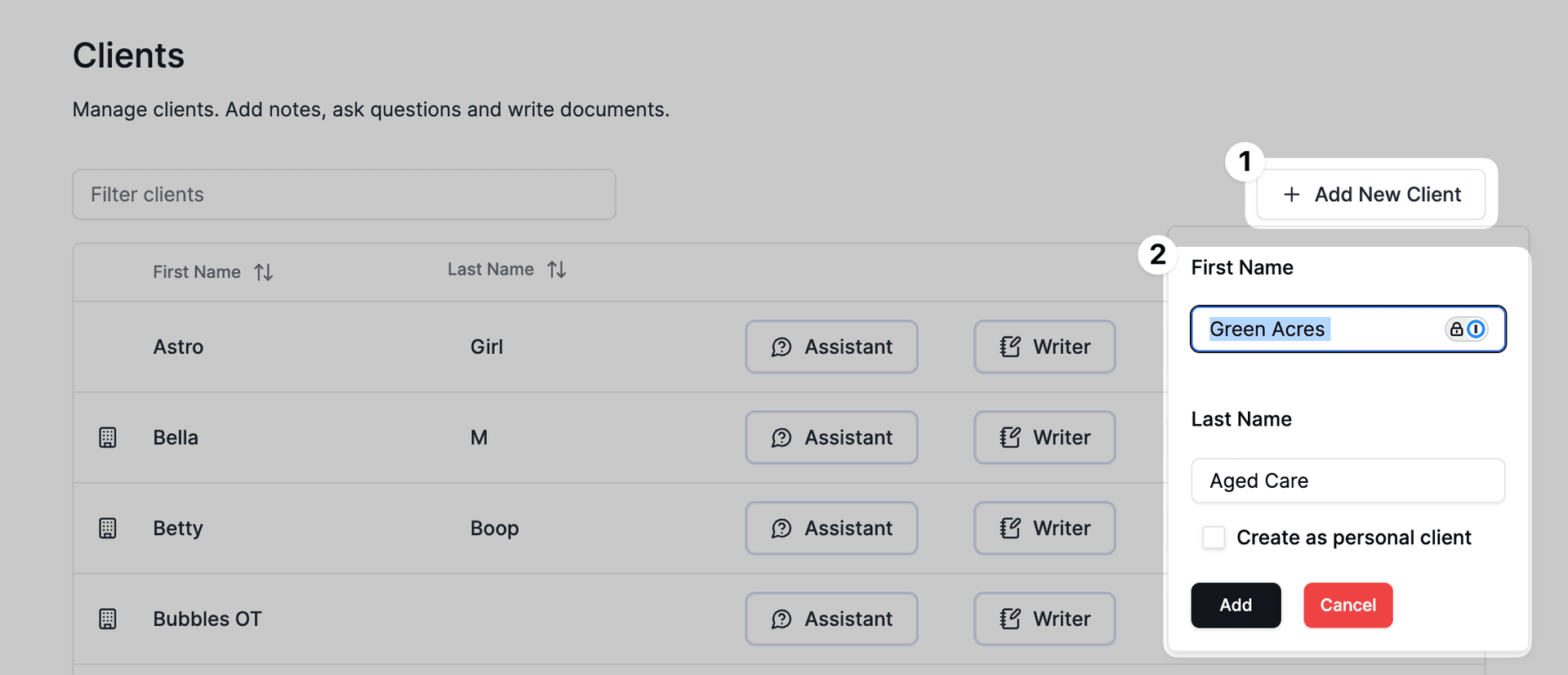Click the building icon beside Betty

coord(108,528)
